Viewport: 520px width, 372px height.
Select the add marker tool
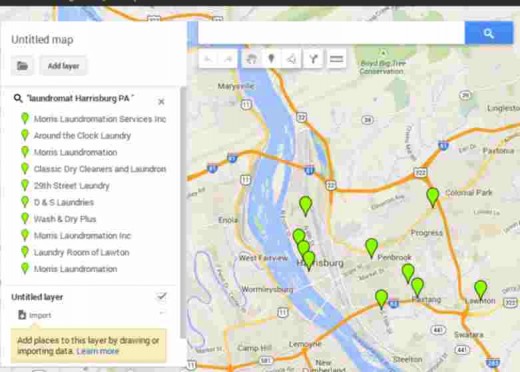tap(271, 59)
